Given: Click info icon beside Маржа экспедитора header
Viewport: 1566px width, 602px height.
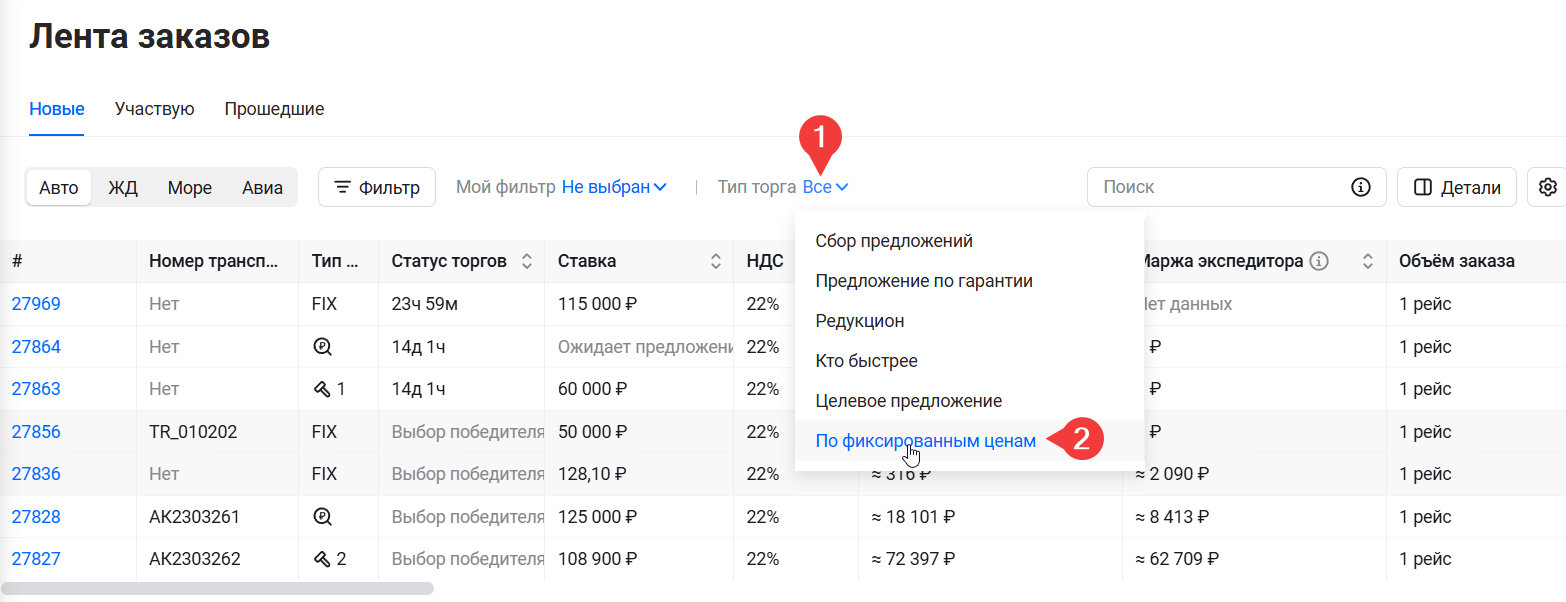Looking at the screenshot, I should (1319, 261).
